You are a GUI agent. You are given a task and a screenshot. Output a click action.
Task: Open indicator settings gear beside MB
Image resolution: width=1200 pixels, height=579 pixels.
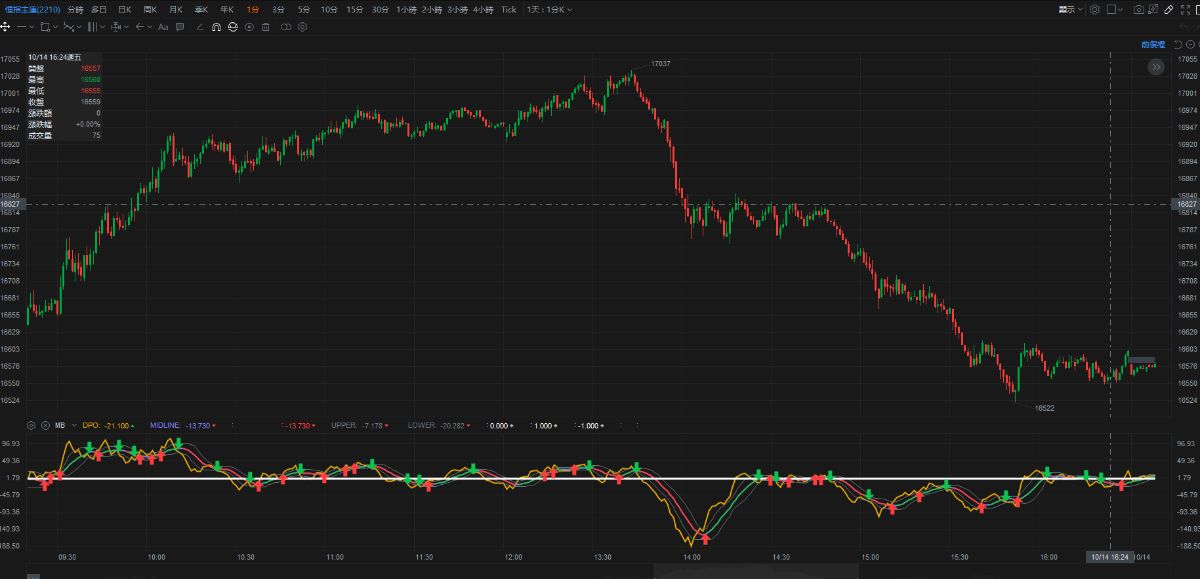[x=31, y=425]
